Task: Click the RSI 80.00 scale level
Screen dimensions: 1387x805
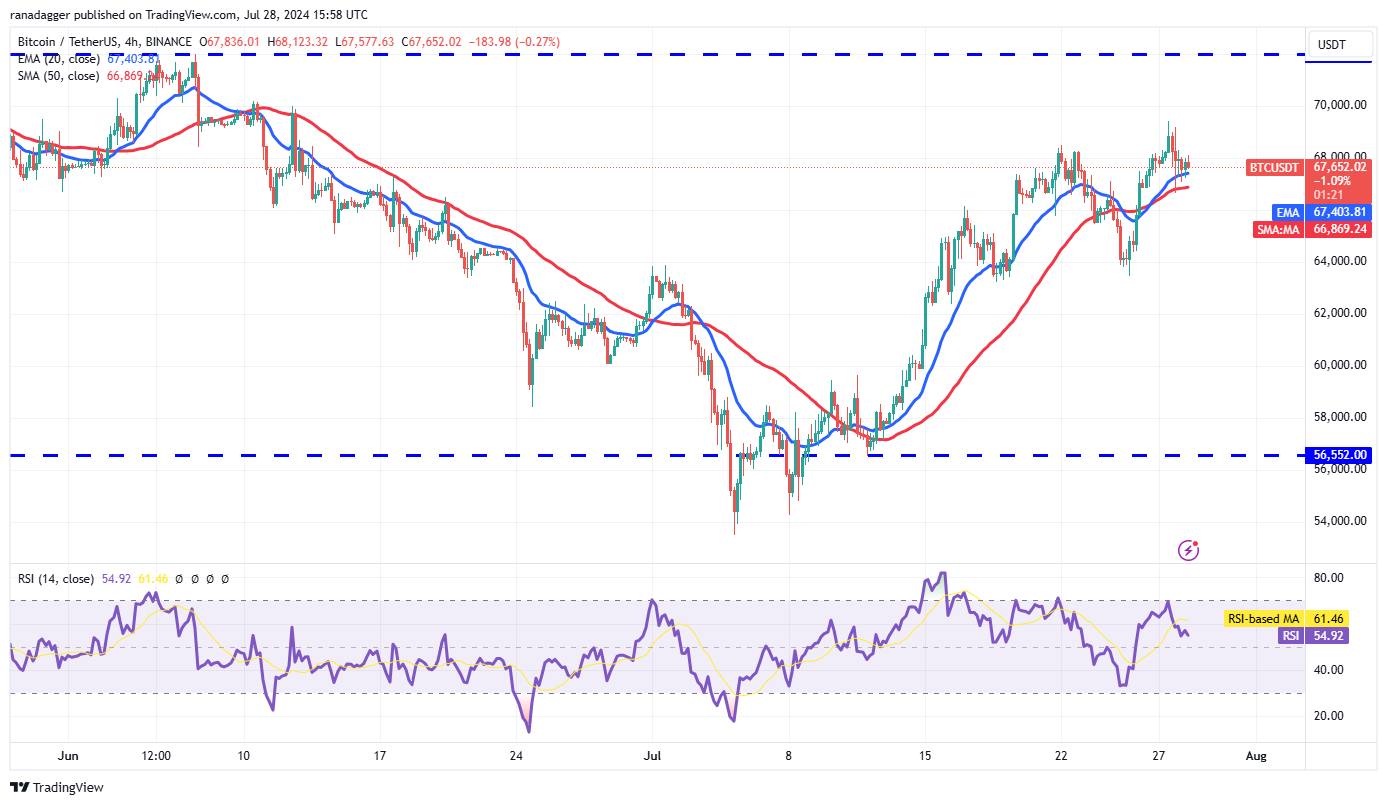Action: [x=1328, y=578]
